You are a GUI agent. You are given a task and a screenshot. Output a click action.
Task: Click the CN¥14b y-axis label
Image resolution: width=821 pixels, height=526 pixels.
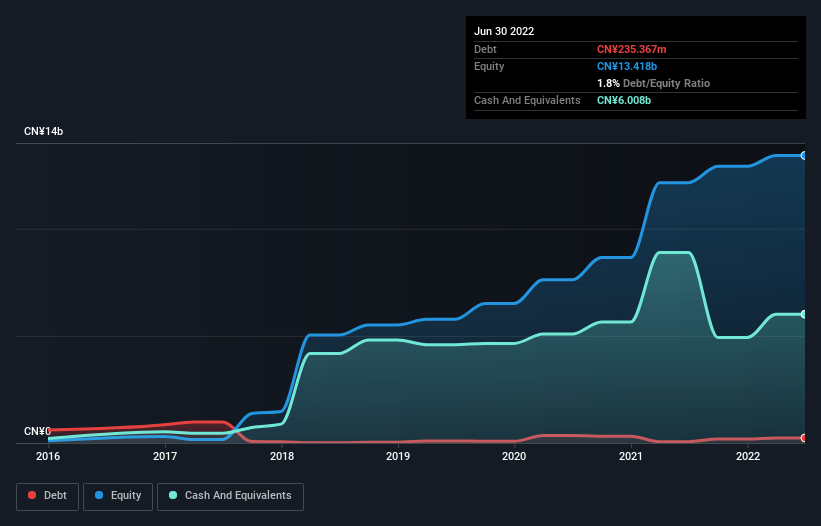[43, 131]
